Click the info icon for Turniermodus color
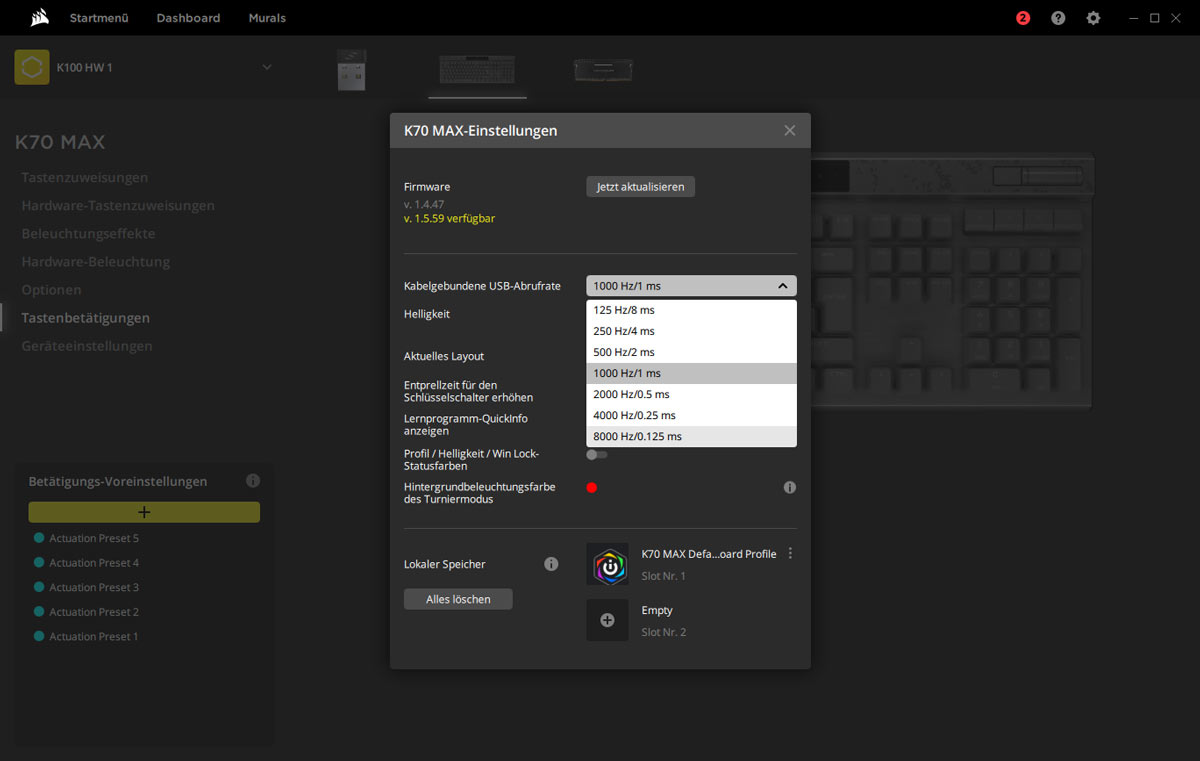1200x761 pixels. 789,488
